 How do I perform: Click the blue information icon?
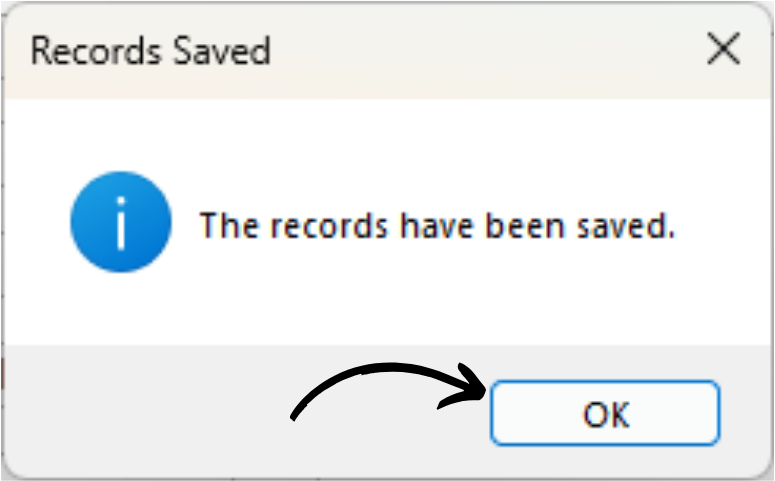[121, 222]
